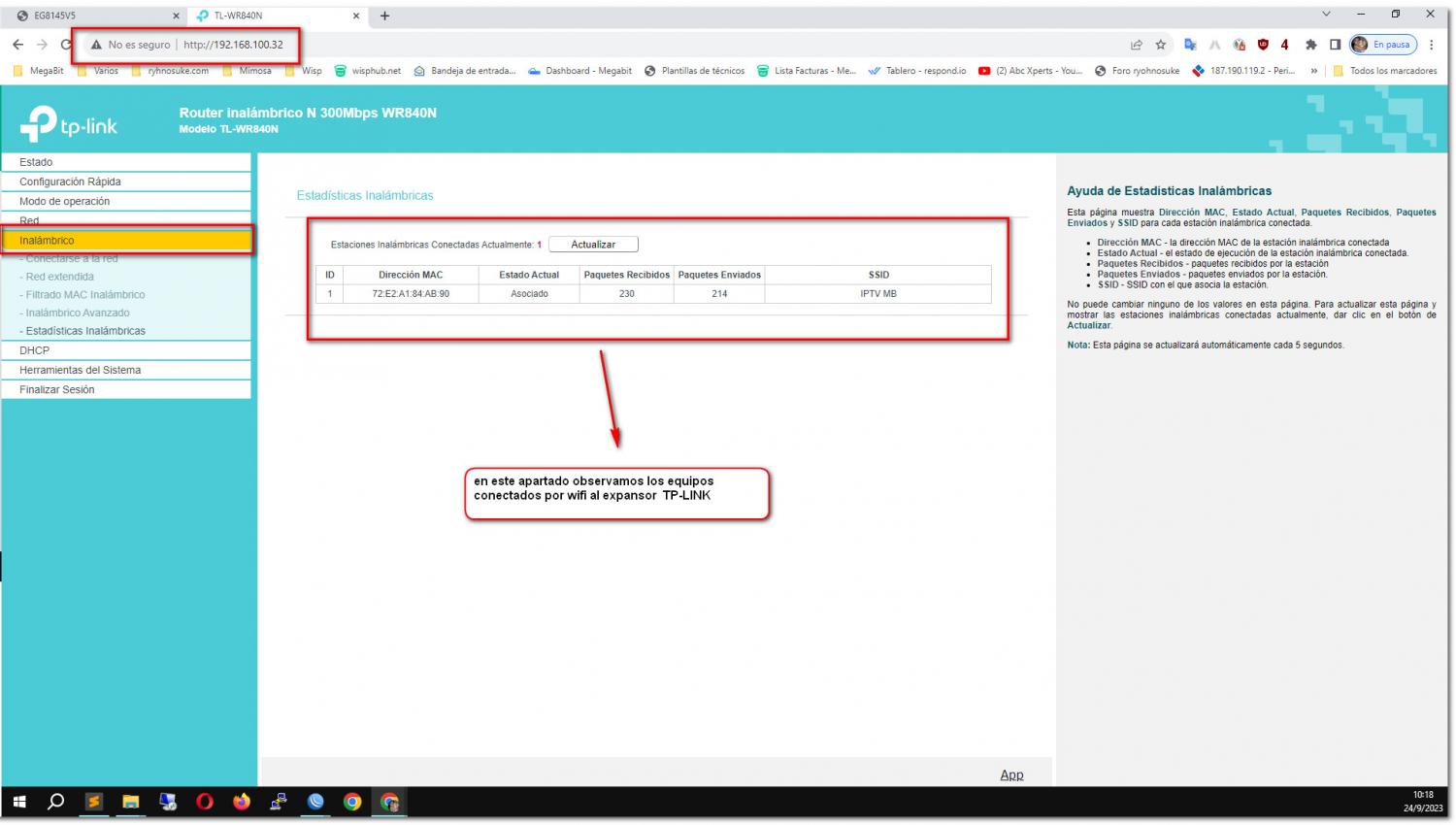
Task: Click the tp-link logo
Action: click(69, 123)
